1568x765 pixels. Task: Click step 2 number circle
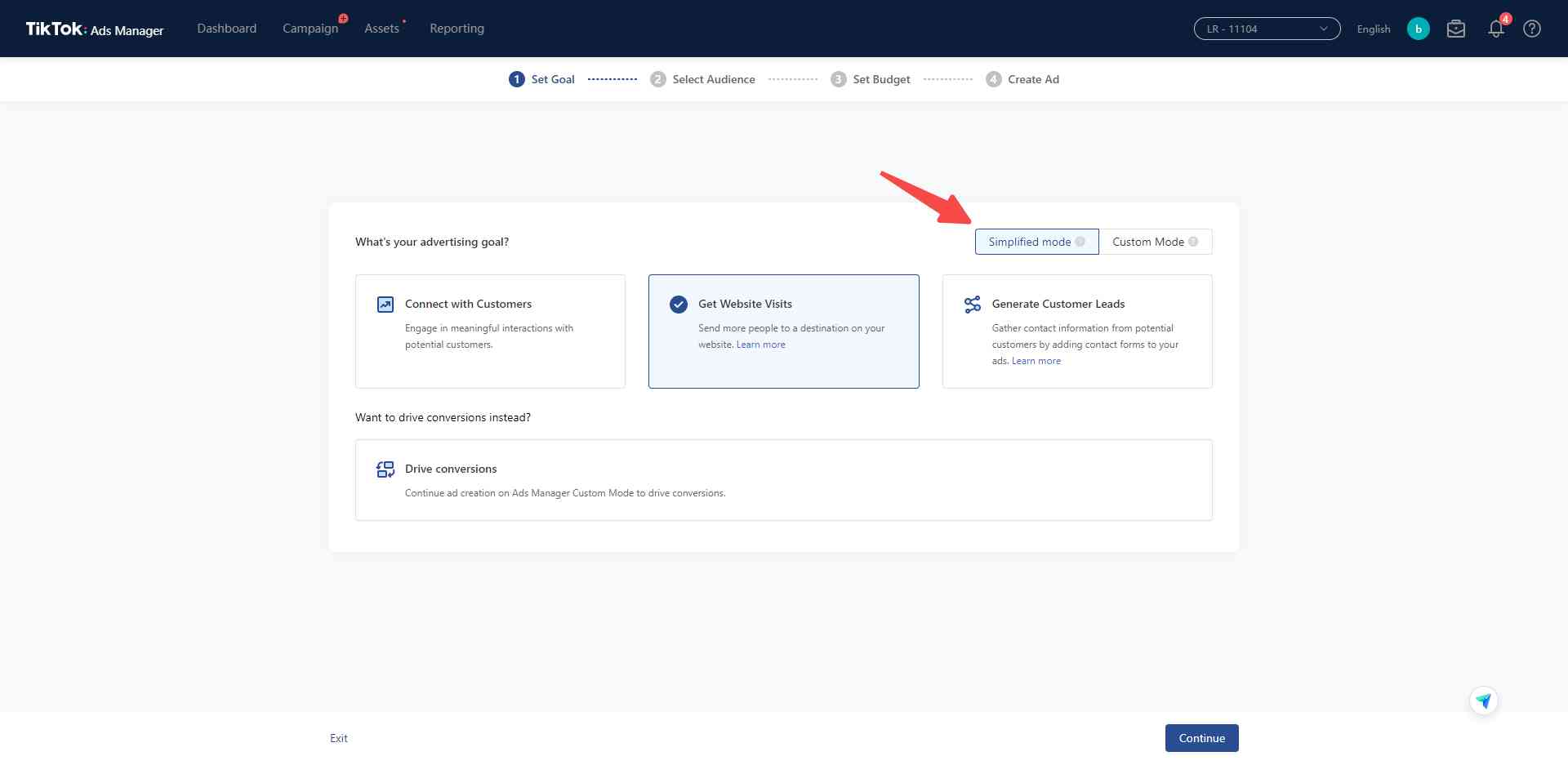point(657,79)
